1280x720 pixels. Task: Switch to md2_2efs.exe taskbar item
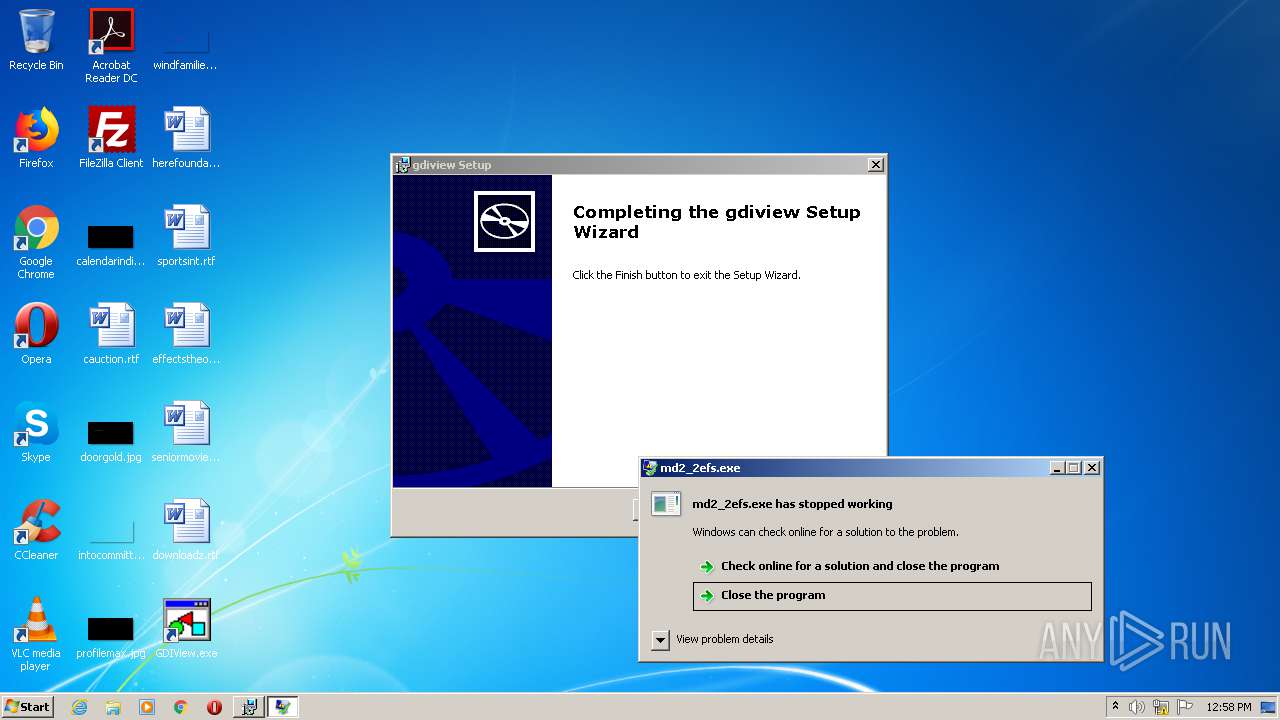[x=283, y=707]
